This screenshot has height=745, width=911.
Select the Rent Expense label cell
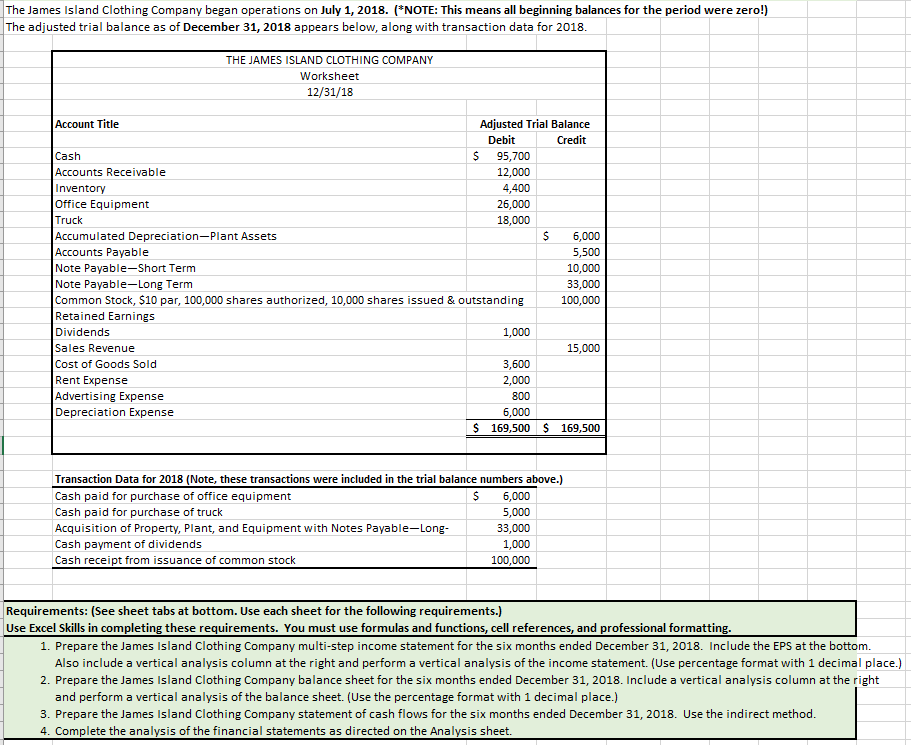[91, 380]
